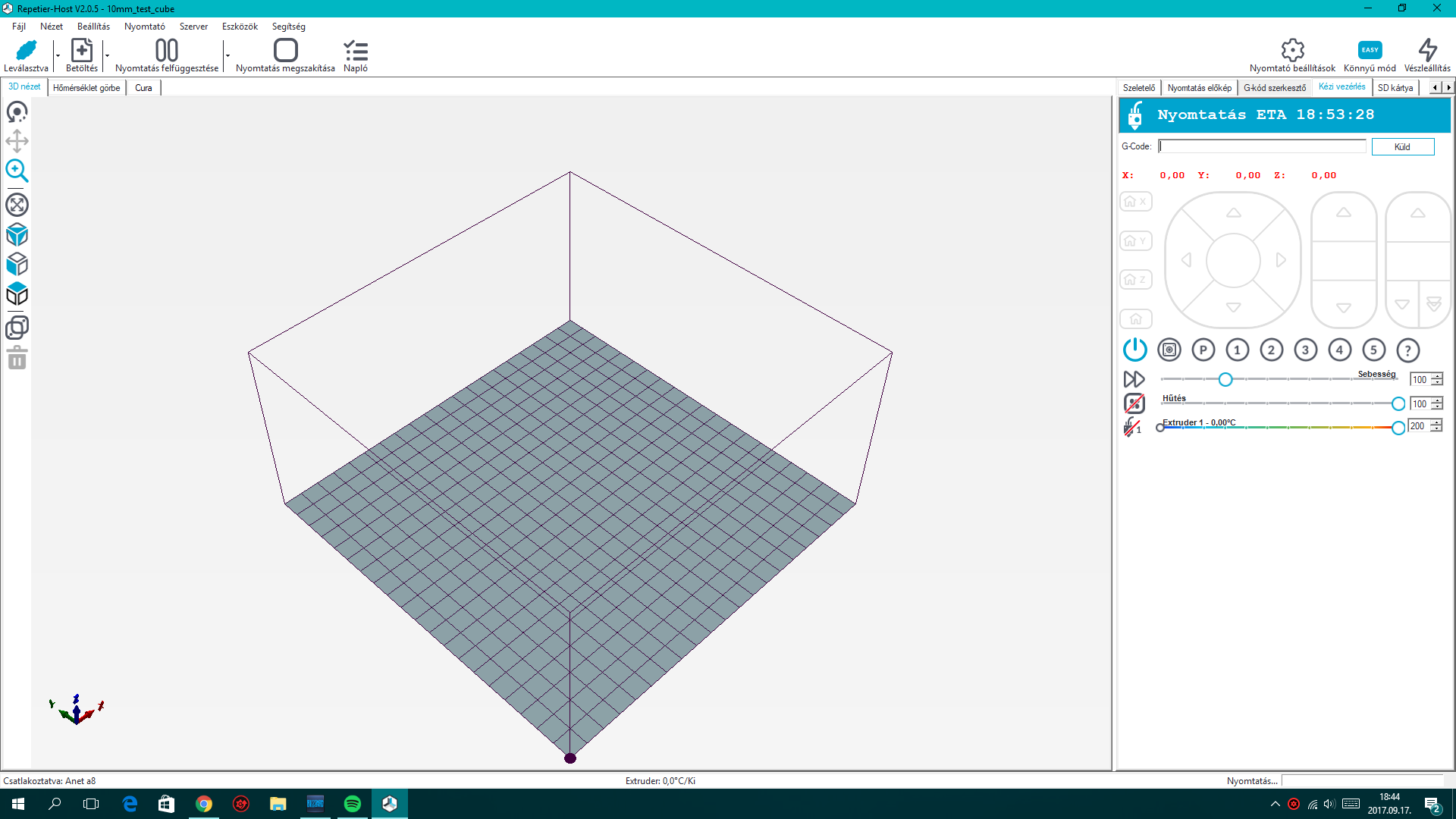The height and width of the screenshot is (819, 1456).
Task: Click the trash icon in the left toolbar
Action: click(x=17, y=358)
